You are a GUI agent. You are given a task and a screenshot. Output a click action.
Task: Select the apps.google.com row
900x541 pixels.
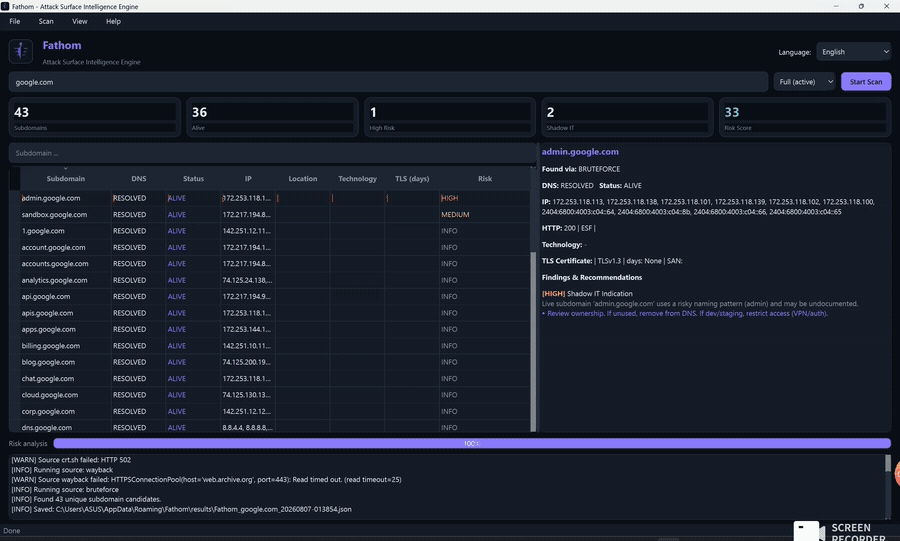pyautogui.click(x=275, y=329)
